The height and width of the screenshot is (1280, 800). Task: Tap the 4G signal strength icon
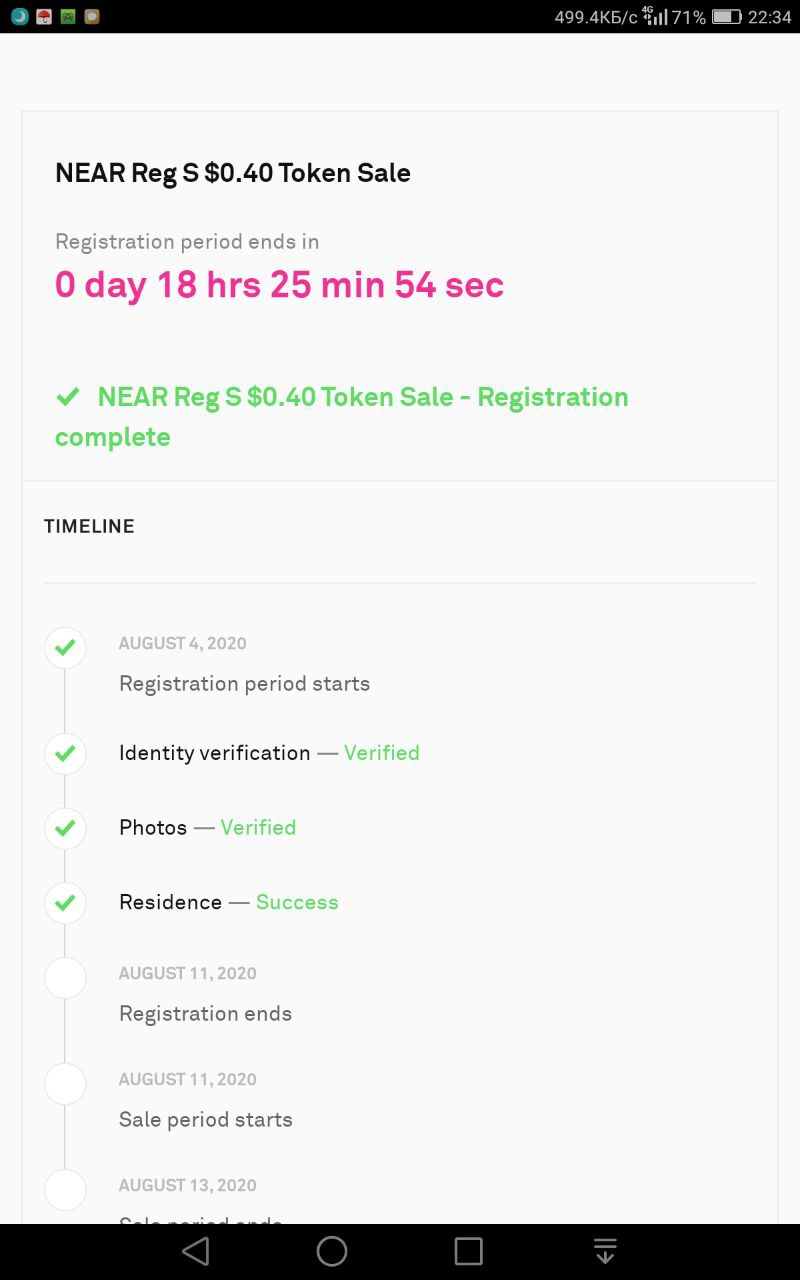coord(655,16)
